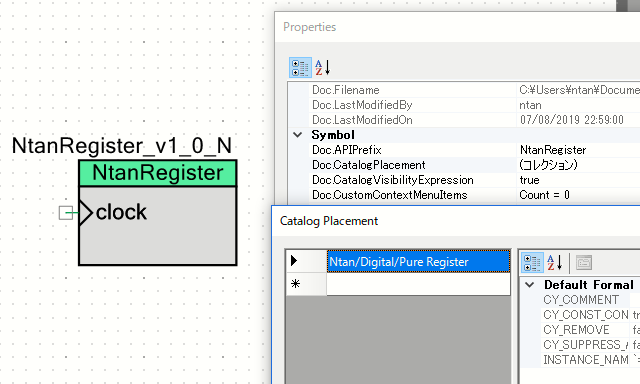Switch Properties grid to Categorized view

tap(300, 68)
